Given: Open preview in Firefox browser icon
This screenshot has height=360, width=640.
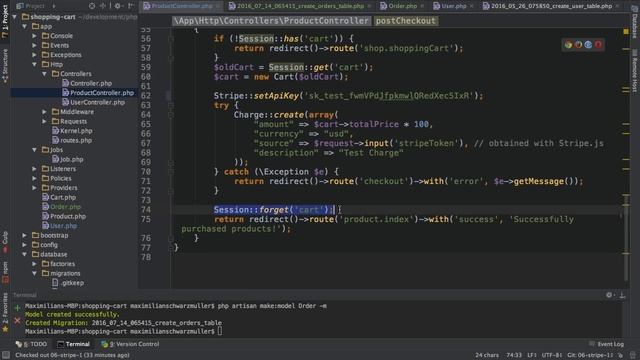Looking at the screenshot, I should pyautogui.click(x=578, y=45).
